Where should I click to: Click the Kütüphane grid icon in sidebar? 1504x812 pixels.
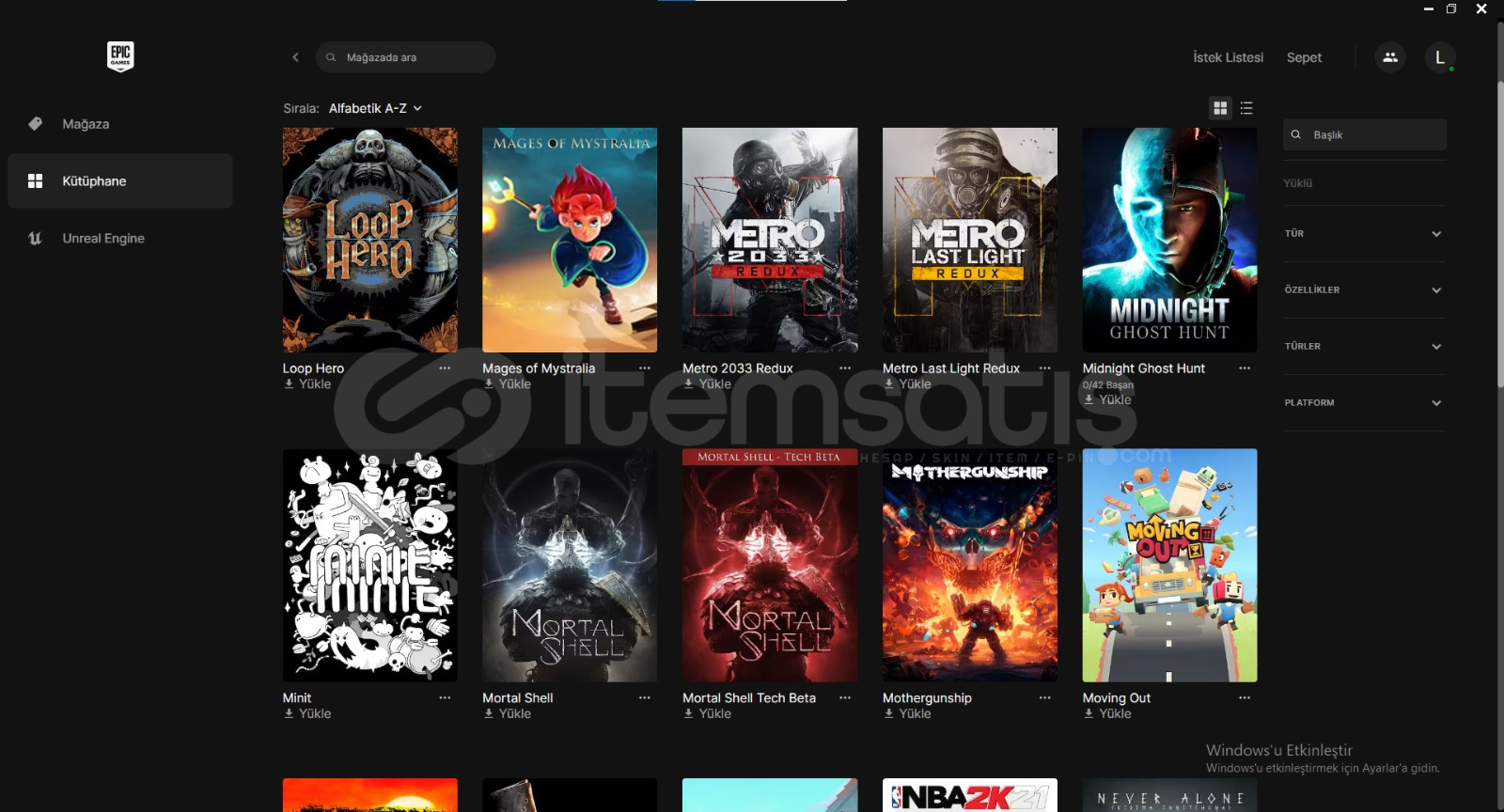[36, 180]
